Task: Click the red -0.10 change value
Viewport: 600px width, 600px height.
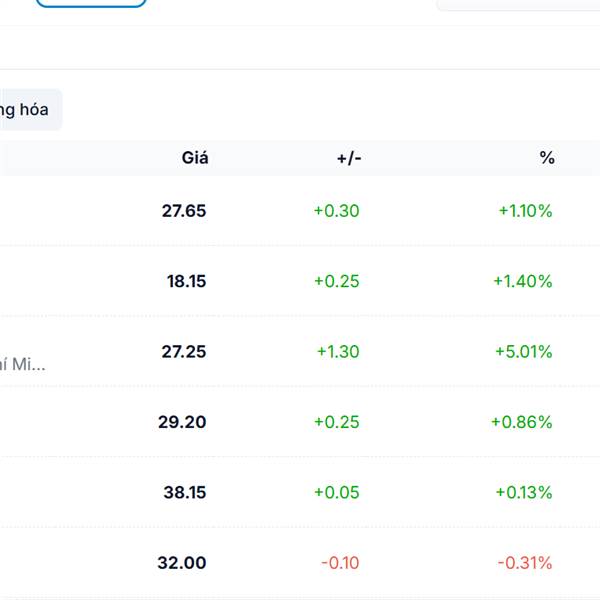Action: tap(340, 563)
